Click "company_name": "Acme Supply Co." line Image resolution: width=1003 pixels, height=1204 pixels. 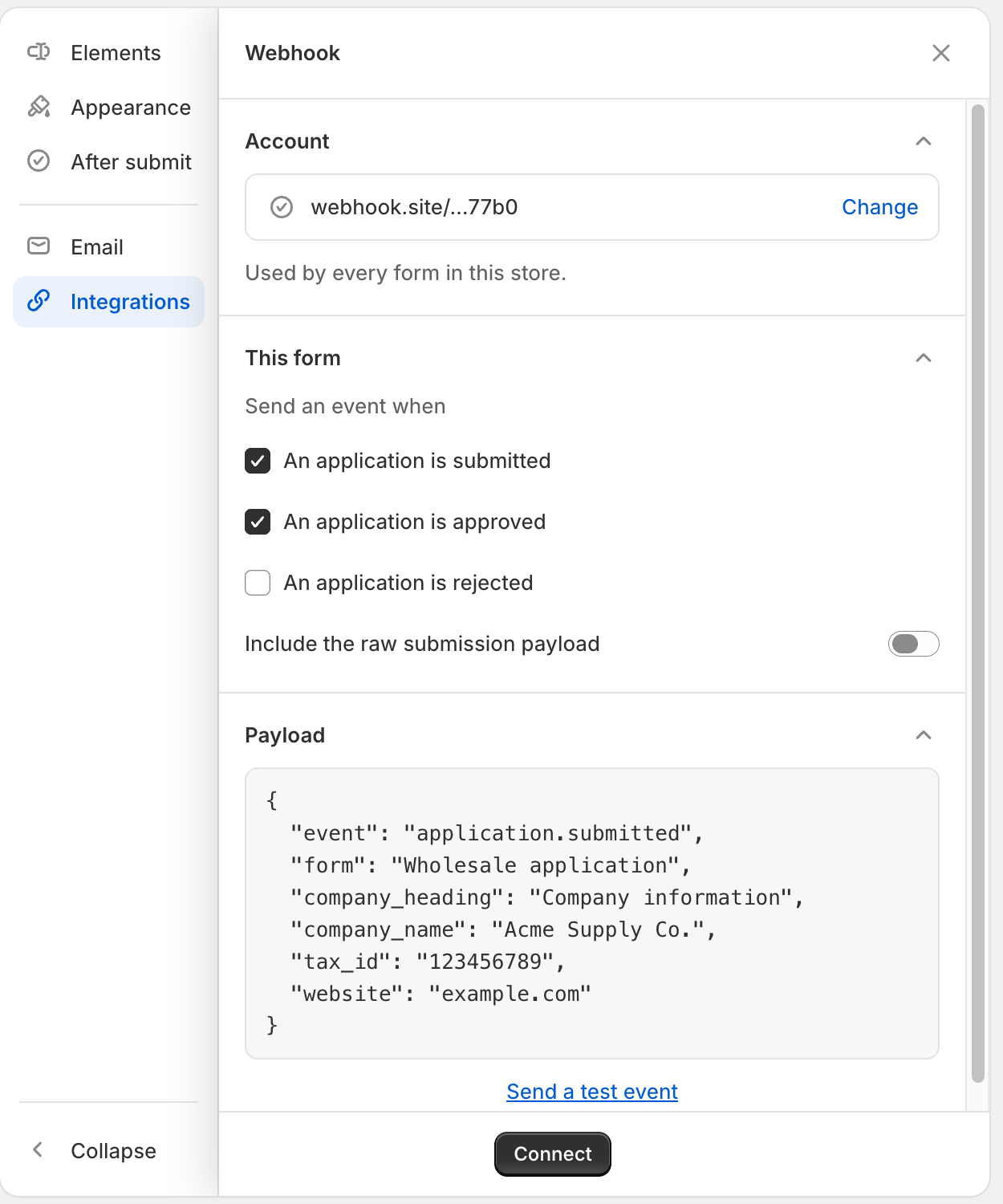[x=503, y=929]
